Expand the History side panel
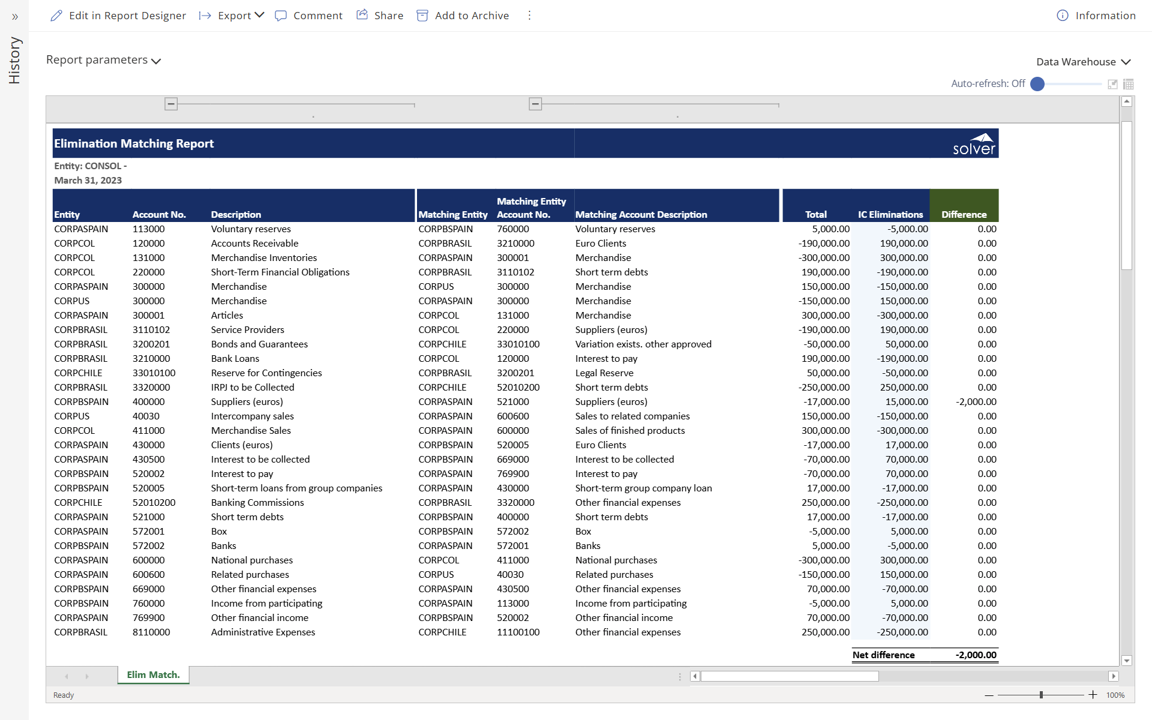Viewport: 1152px width, 720px height. pyautogui.click(x=14, y=17)
